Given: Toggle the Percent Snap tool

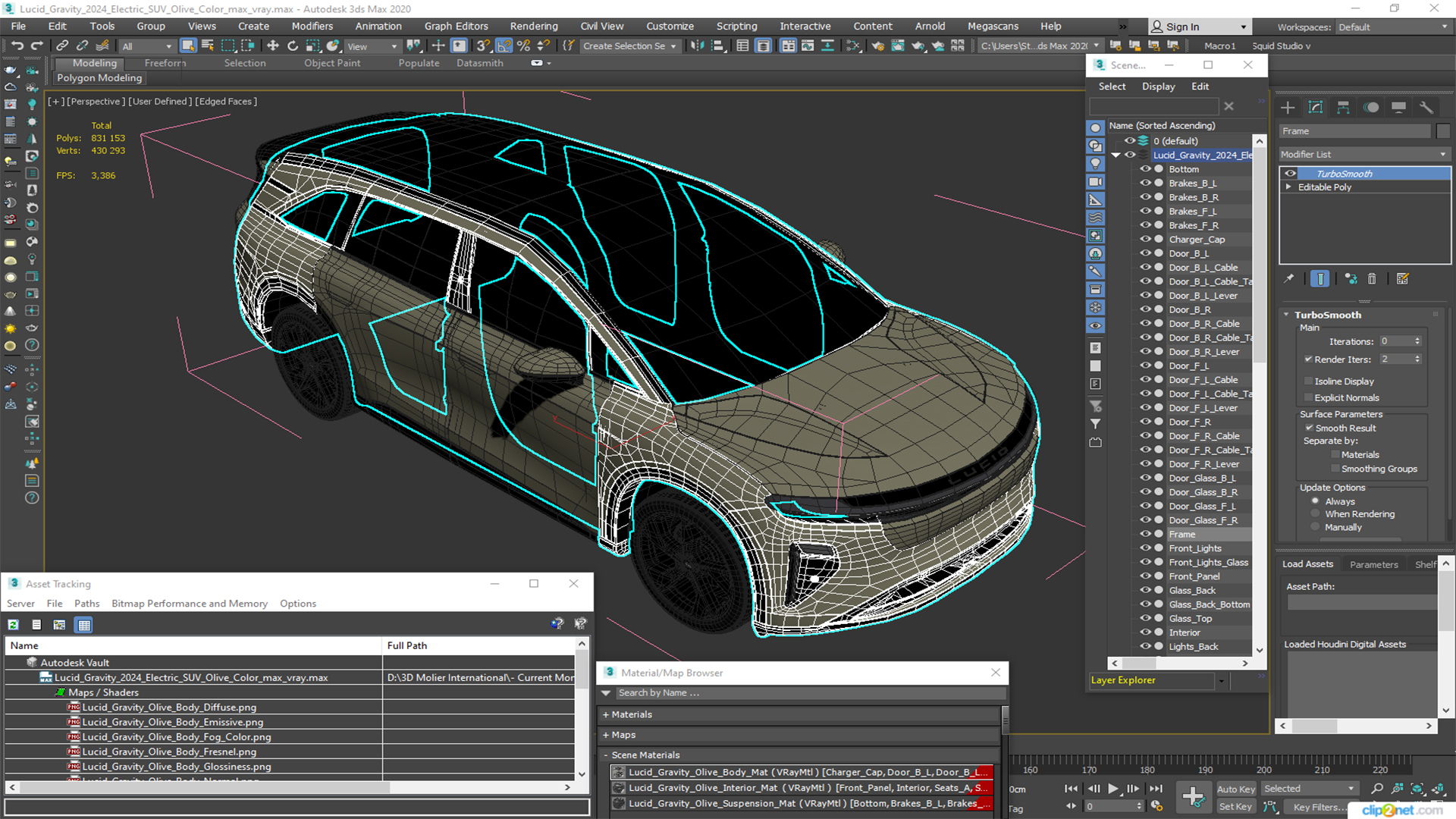Looking at the screenshot, I should click(x=523, y=46).
